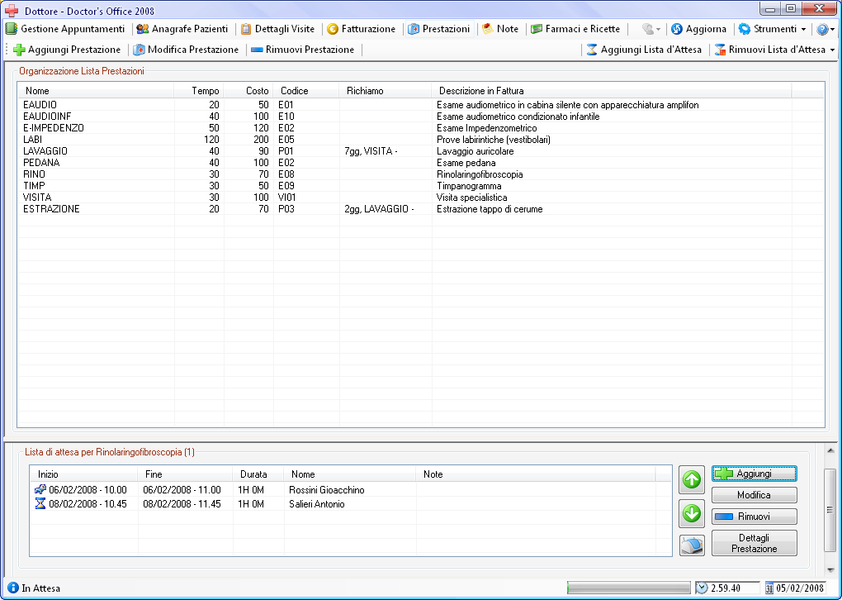Click the recall text '7gg, VISITA -'
842x600 pixels.
tap(371, 151)
